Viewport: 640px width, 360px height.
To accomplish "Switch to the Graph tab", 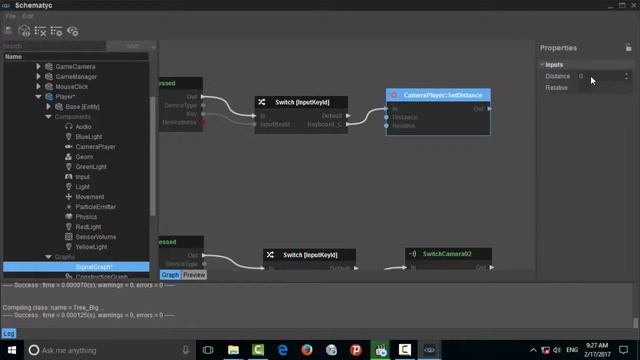I will (170, 275).
